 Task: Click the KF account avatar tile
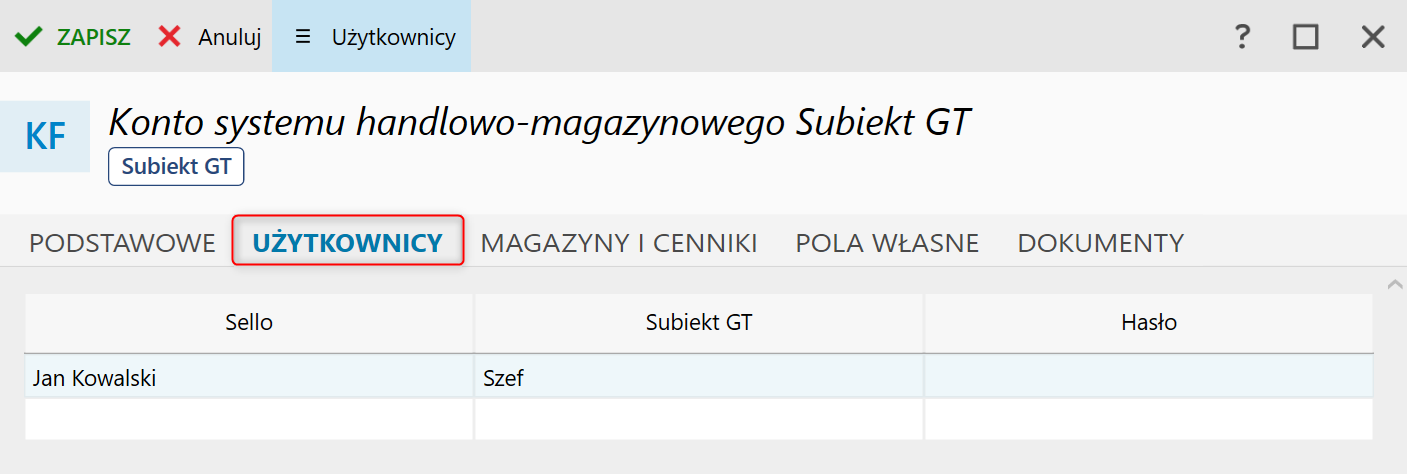(x=45, y=136)
